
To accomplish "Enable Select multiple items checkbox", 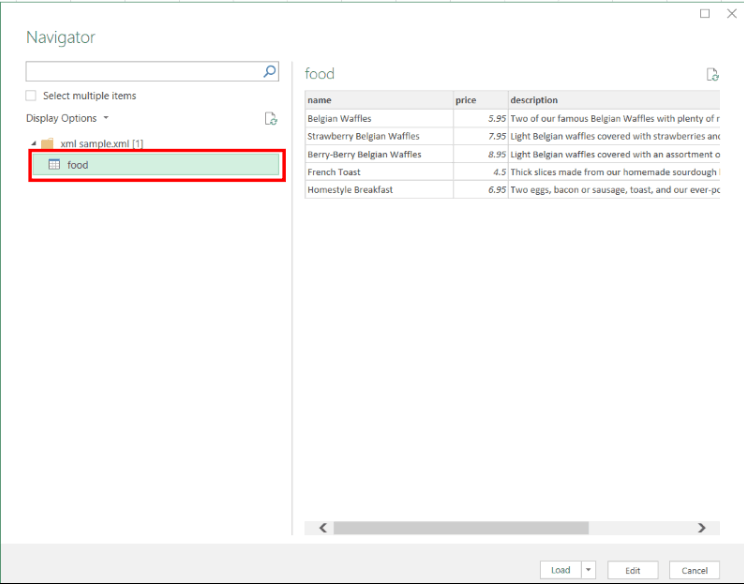I will click(31, 96).
